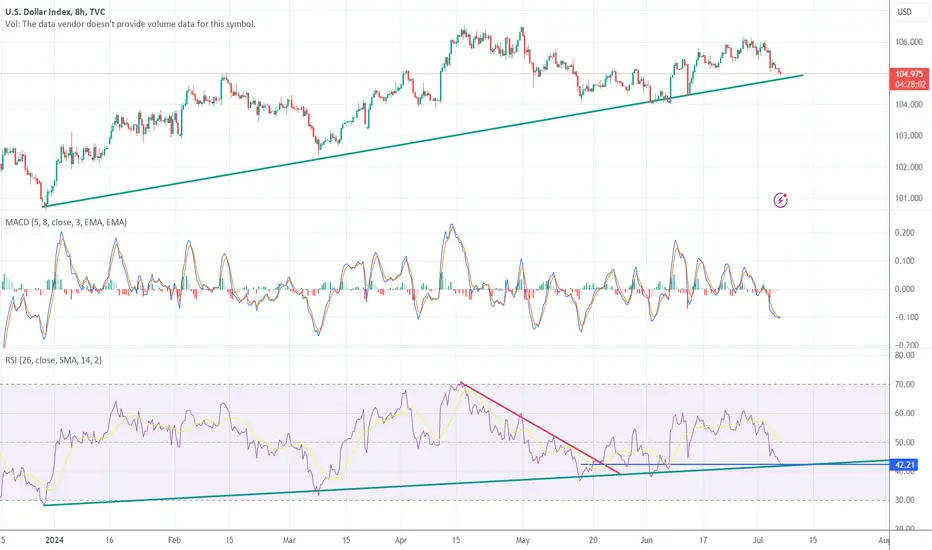Click the 2024 label on the time axis

point(54,540)
